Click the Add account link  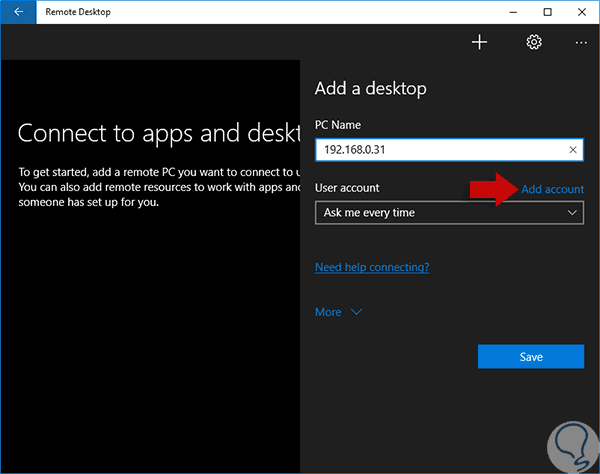coord(553,189)
